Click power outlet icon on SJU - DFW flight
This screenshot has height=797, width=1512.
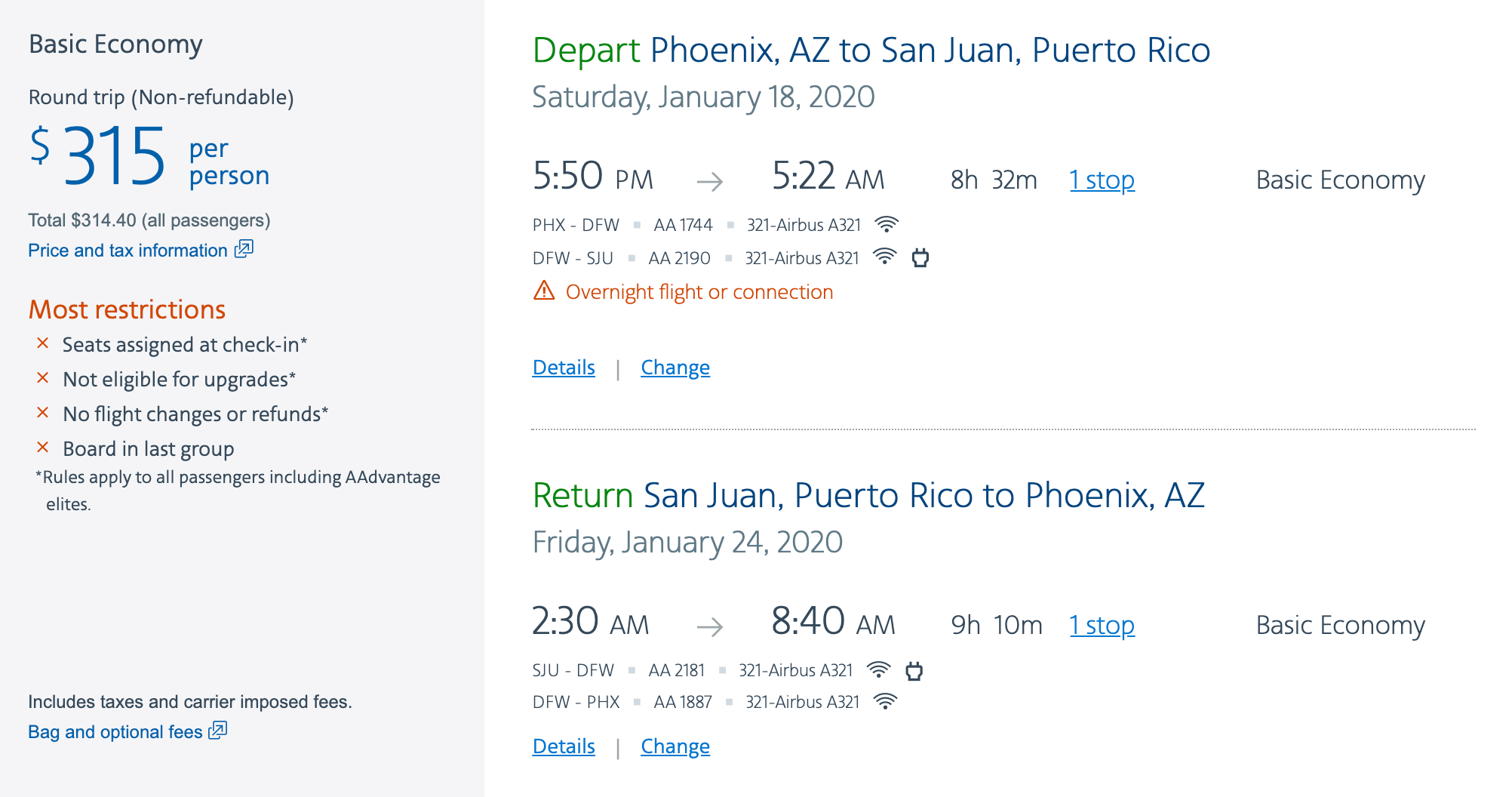(914, 670)
